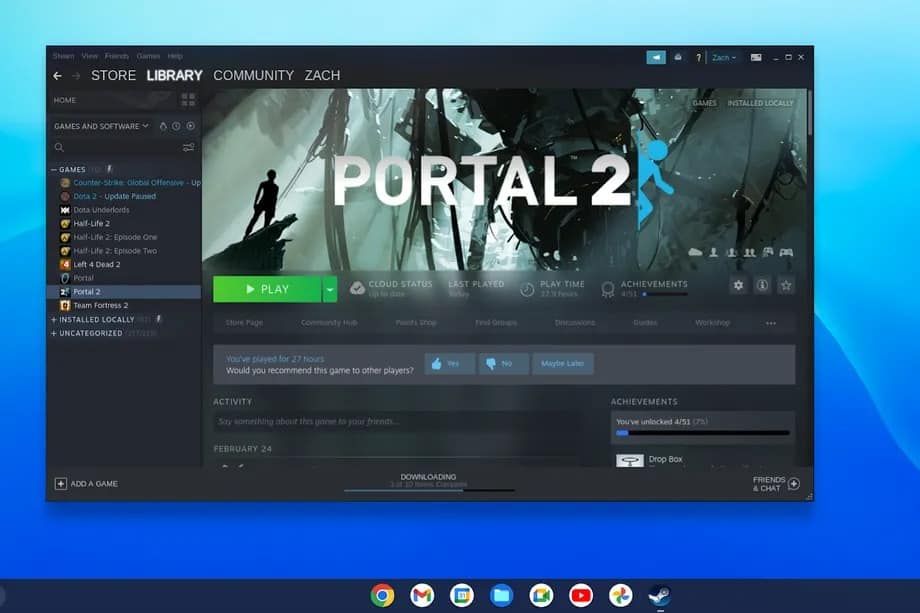Screen dimensions: 920x613
Task: Switch library to grid view
Action: click(188, 99)
